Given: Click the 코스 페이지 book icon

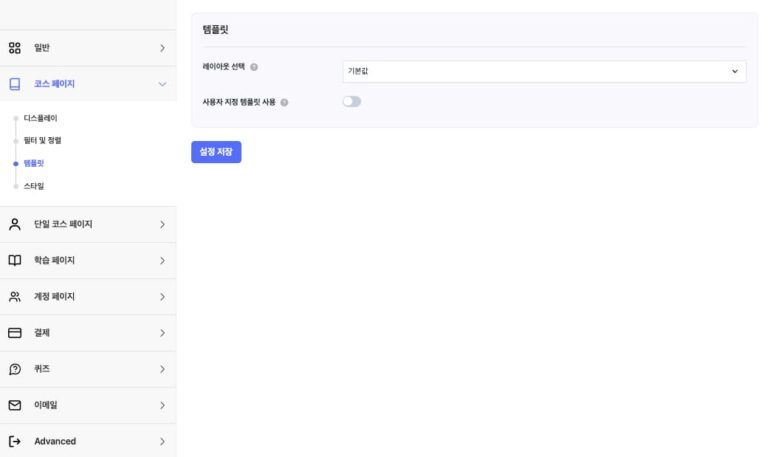Looking at the screenshot, I should [15, 84].
